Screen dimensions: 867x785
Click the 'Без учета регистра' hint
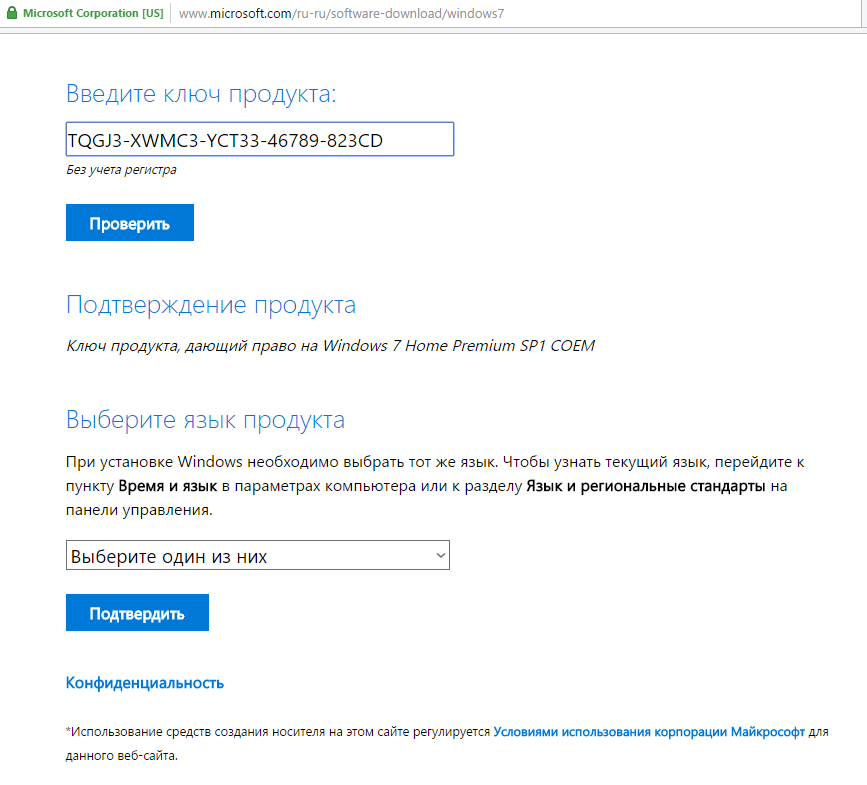[121, 170]
